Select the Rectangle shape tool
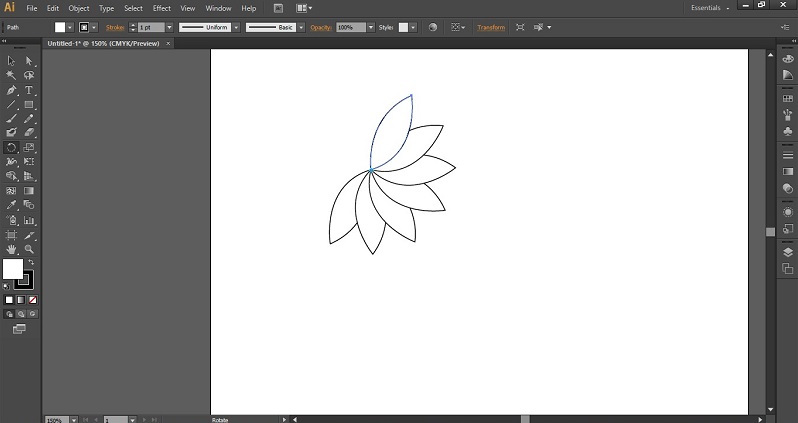The width and height of the screenshot is (798, 423). (29, 104)
